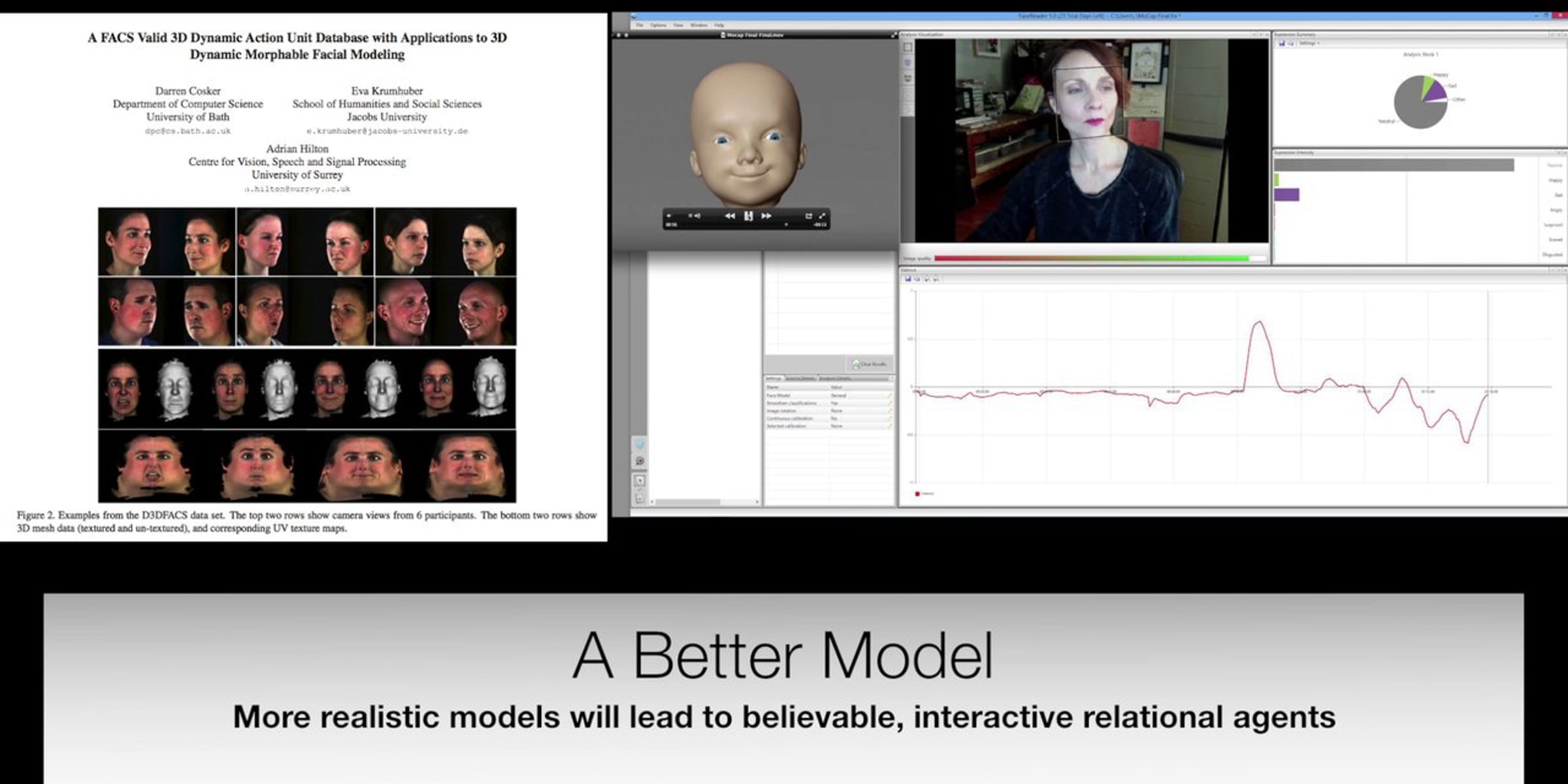This screenshot has height=784, width=1568.
Task: Pause the Mocap Final video playback
Action: pos(748,216)
